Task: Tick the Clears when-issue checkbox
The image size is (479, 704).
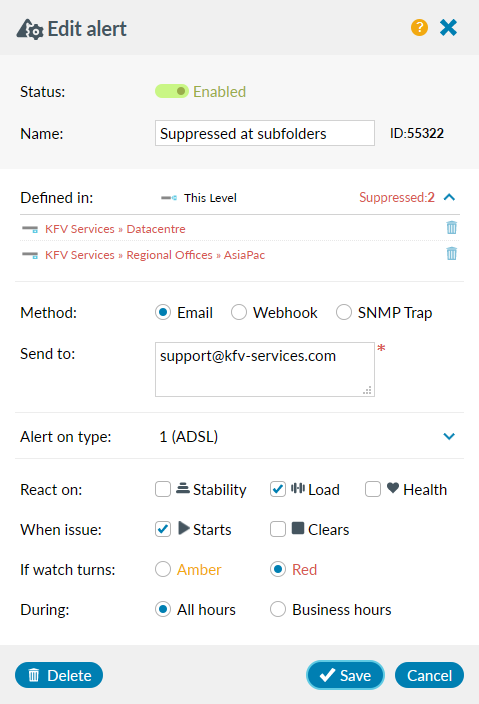Action: (278, 529)
